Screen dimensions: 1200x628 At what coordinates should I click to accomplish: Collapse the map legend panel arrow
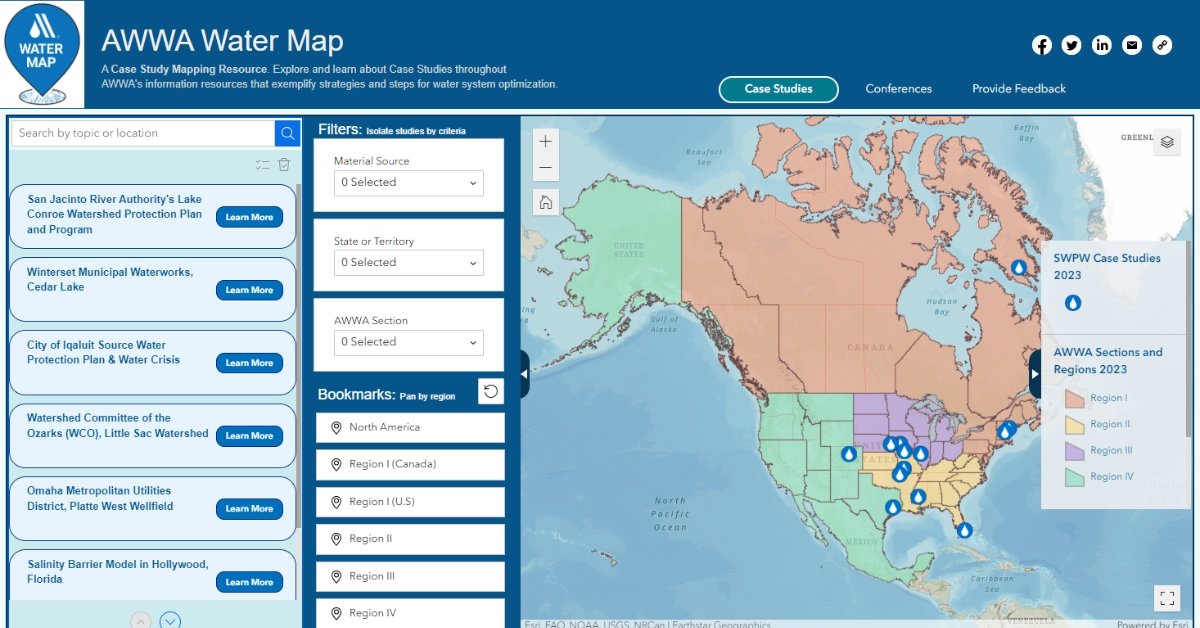click(x=1035, y=373)
